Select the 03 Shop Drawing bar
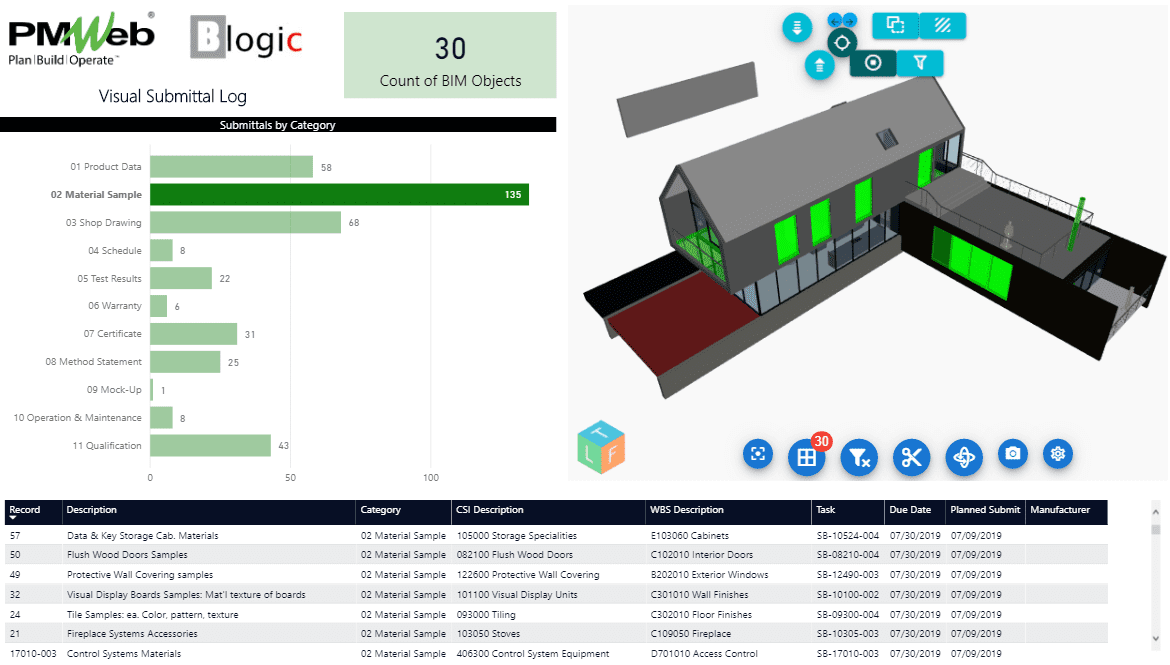1170x665 pixels. coord(245,222)
